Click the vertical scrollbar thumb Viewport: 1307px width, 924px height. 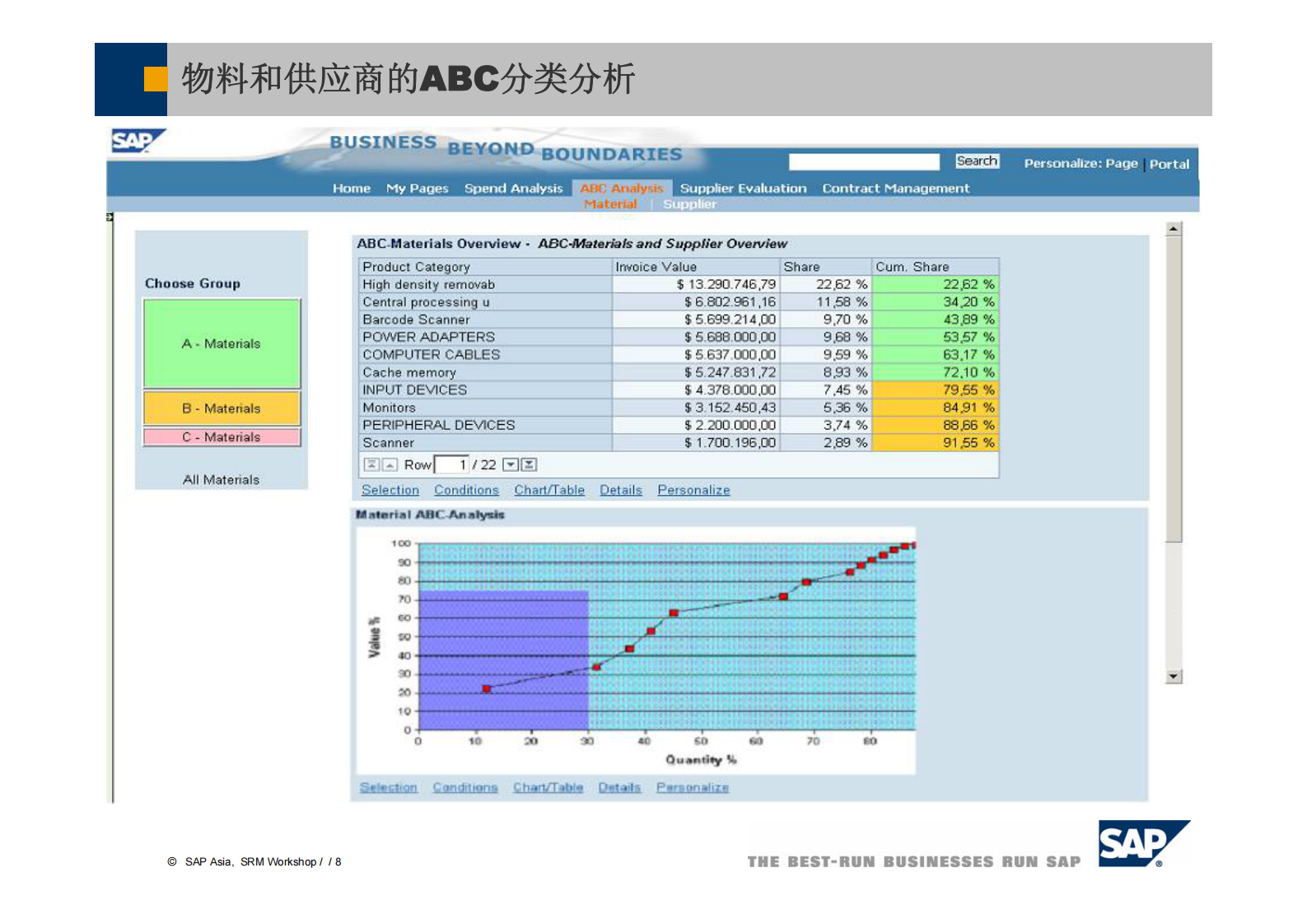coord(1174,390)
